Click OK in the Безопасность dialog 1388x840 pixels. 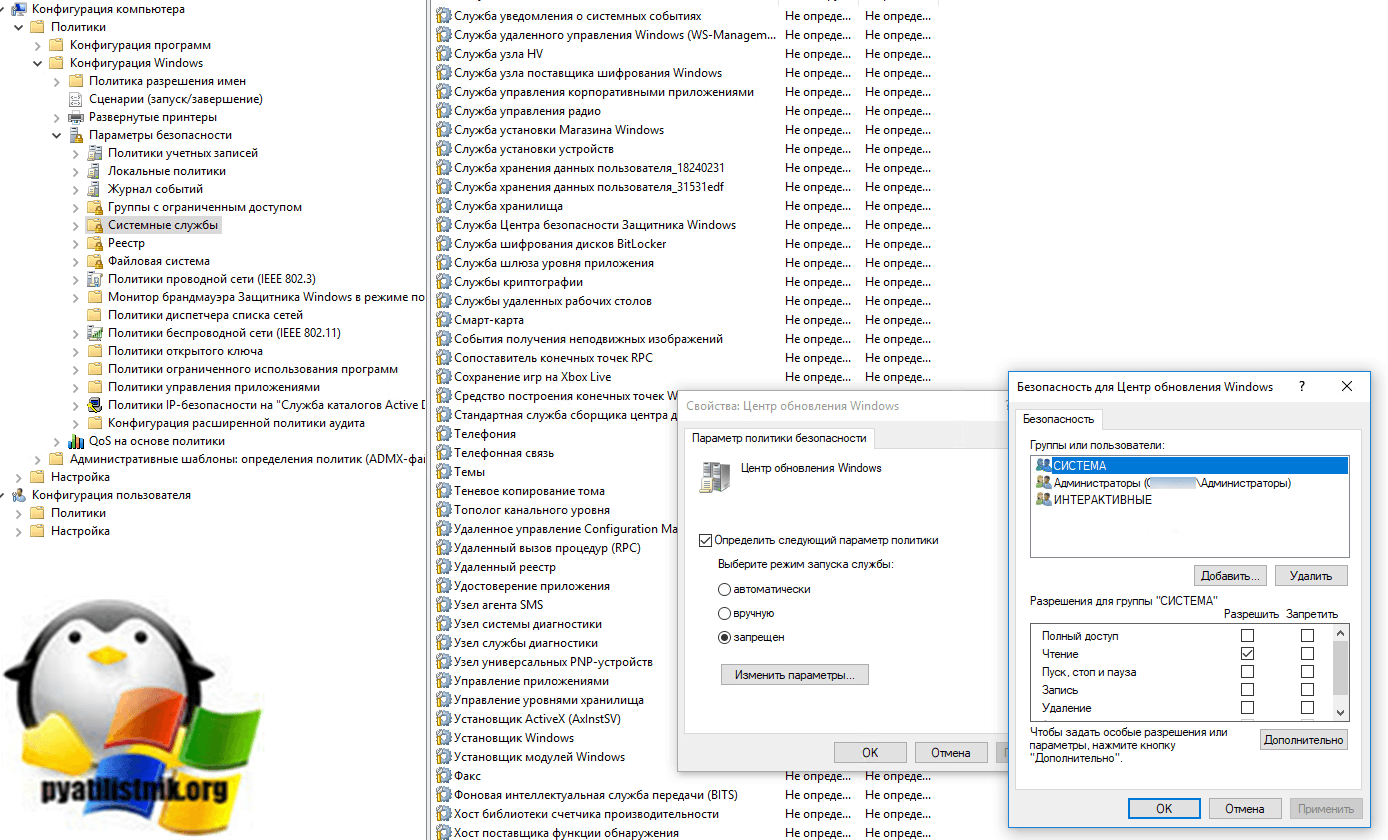(1164, 809)
